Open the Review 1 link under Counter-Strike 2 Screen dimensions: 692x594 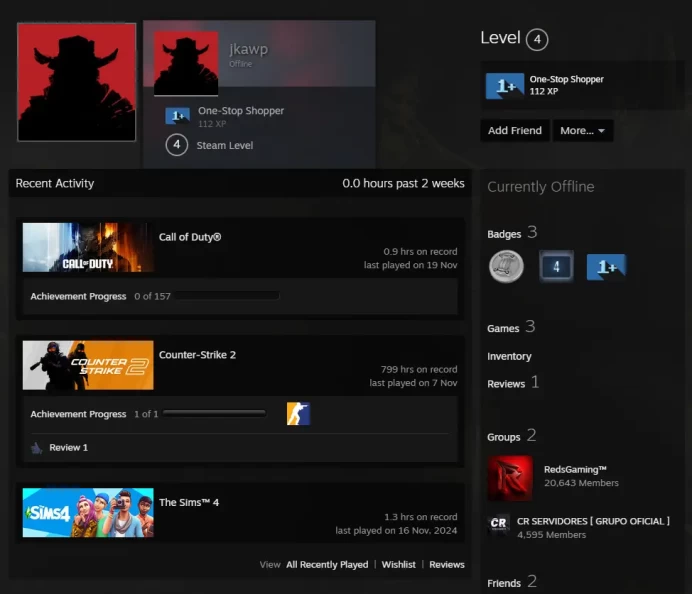(x=68, y=447)
